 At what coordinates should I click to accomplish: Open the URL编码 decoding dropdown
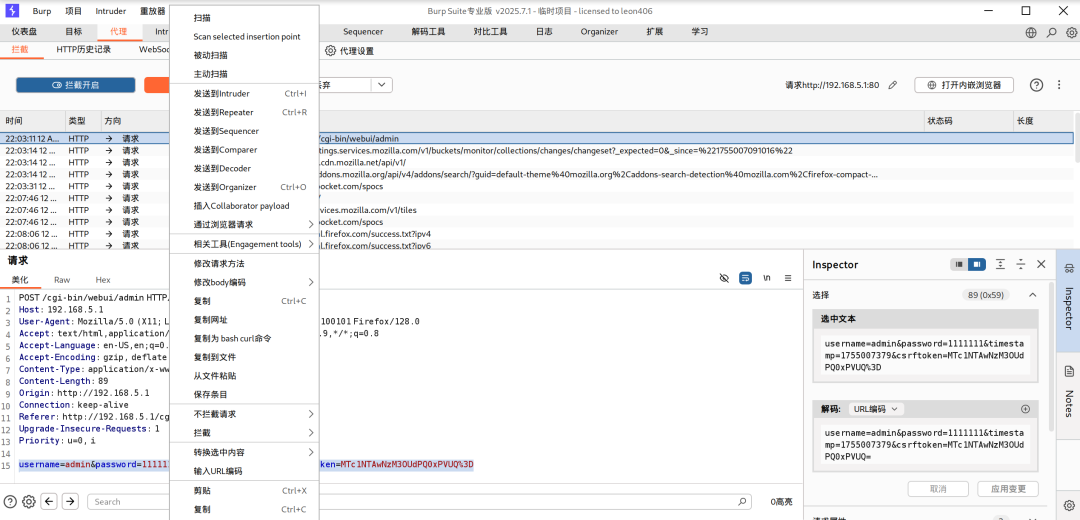[876, 409]
